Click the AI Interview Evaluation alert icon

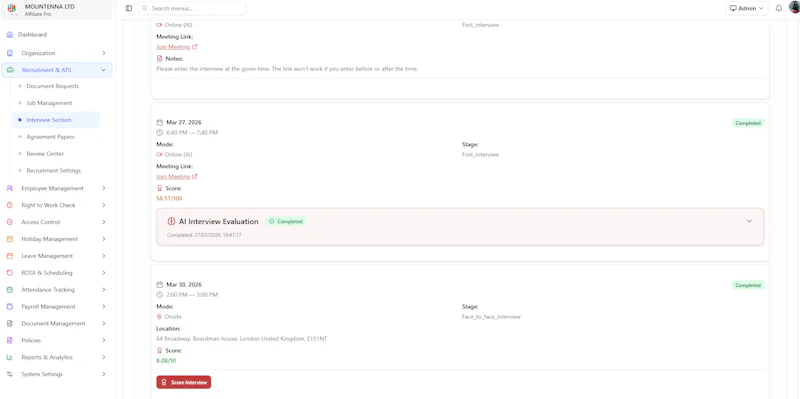pos(171,221)
